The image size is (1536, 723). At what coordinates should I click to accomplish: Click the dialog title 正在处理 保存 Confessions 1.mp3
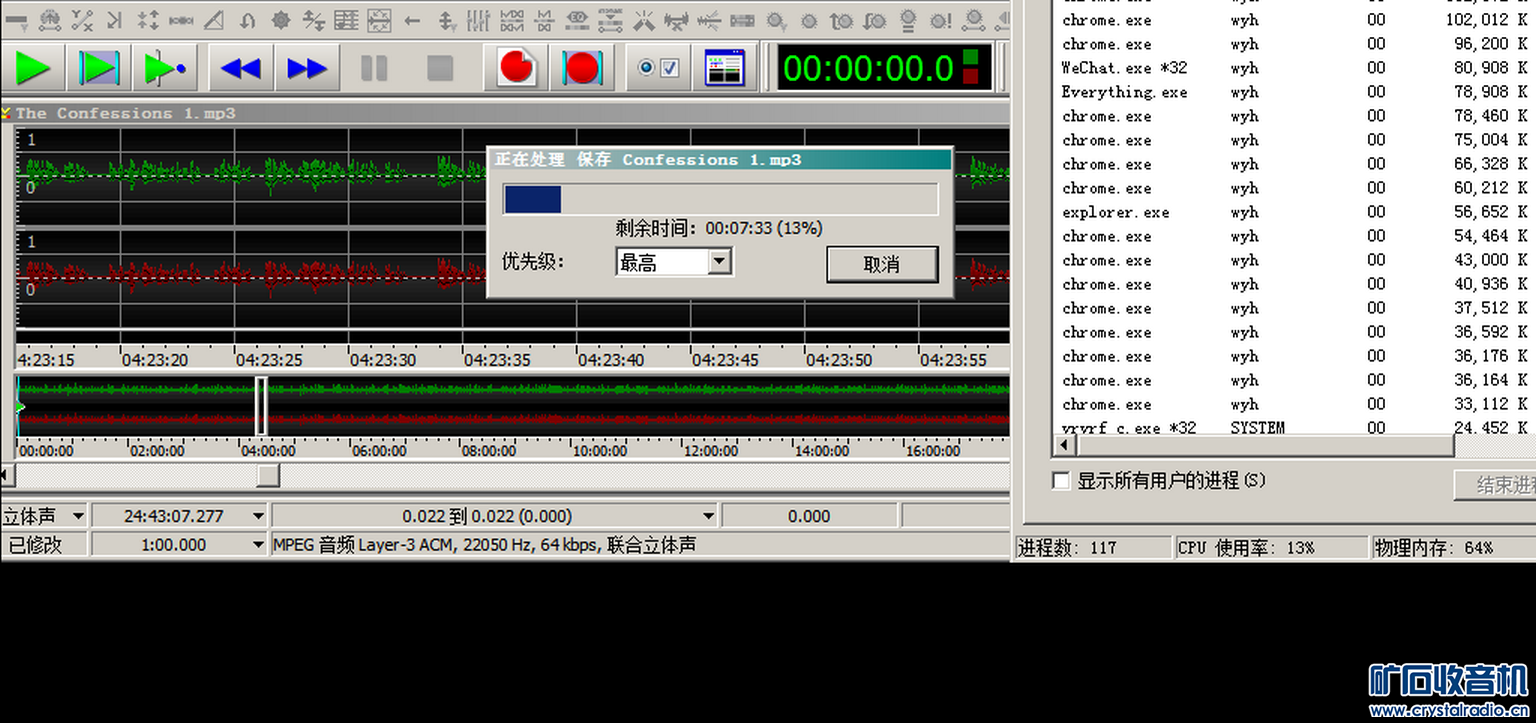click(648, 159)
